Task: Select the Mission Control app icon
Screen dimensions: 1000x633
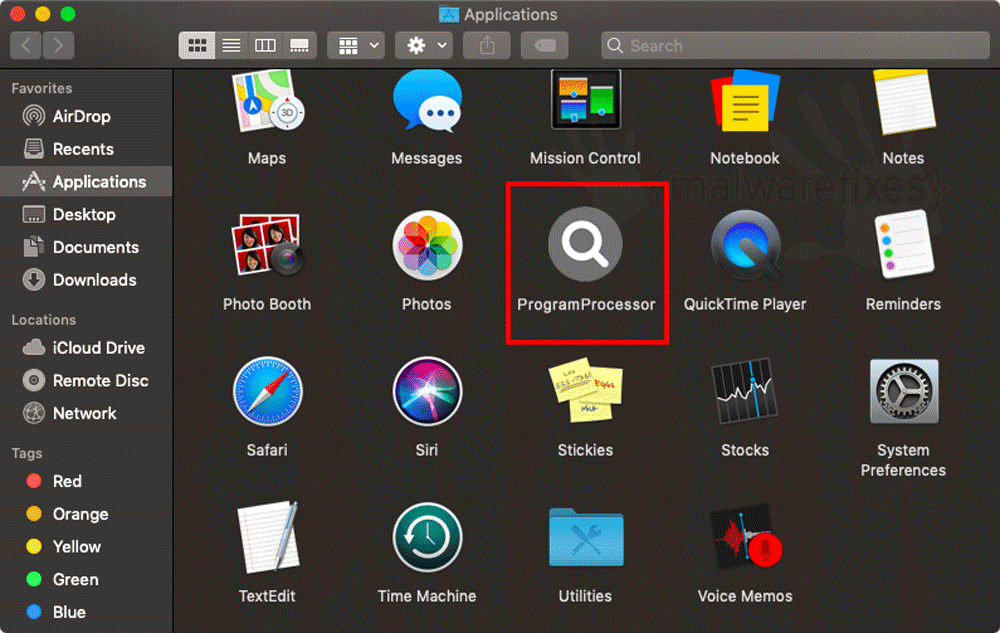Action: click(585, 100)
